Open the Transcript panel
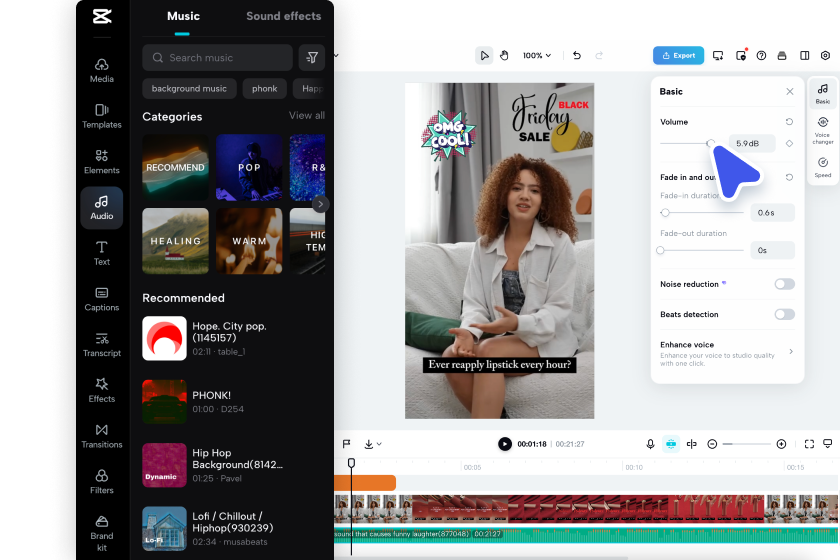Screen dimensions: 840x560 click(102, 345)
